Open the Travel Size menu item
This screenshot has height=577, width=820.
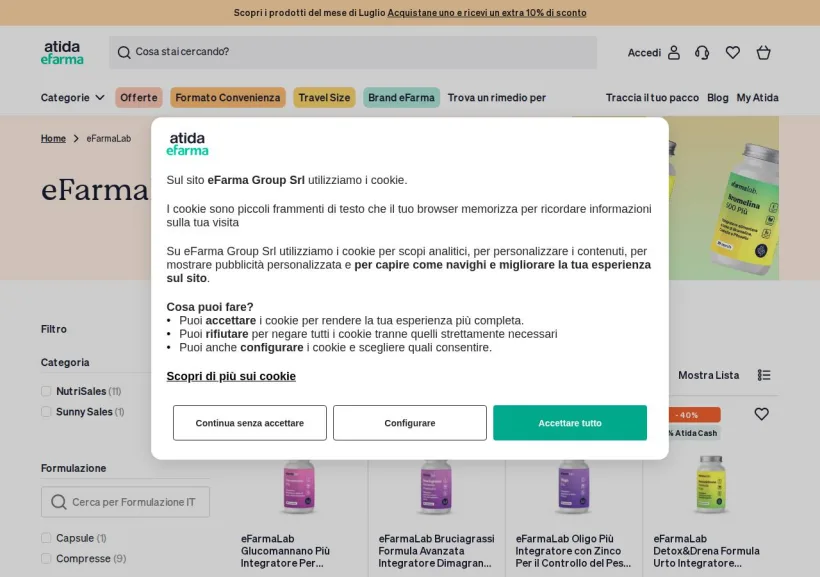point(324,98)
